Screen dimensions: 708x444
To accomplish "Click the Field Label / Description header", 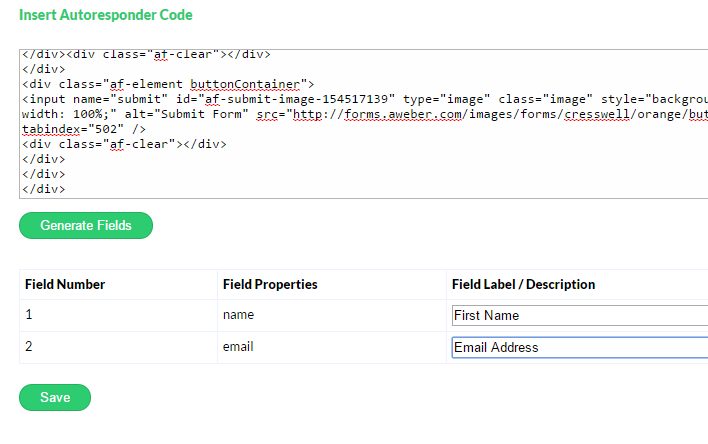I will pyautogui.click(x=523, y=284).
